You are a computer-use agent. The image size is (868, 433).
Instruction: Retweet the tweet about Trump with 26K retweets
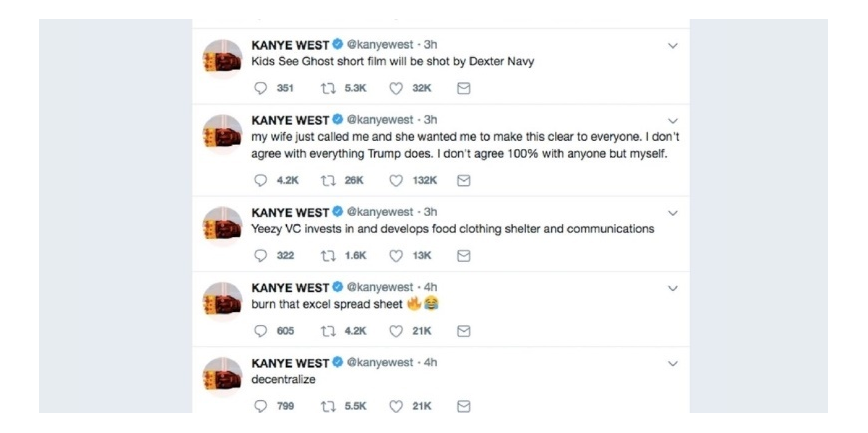(x=328, y=181)
